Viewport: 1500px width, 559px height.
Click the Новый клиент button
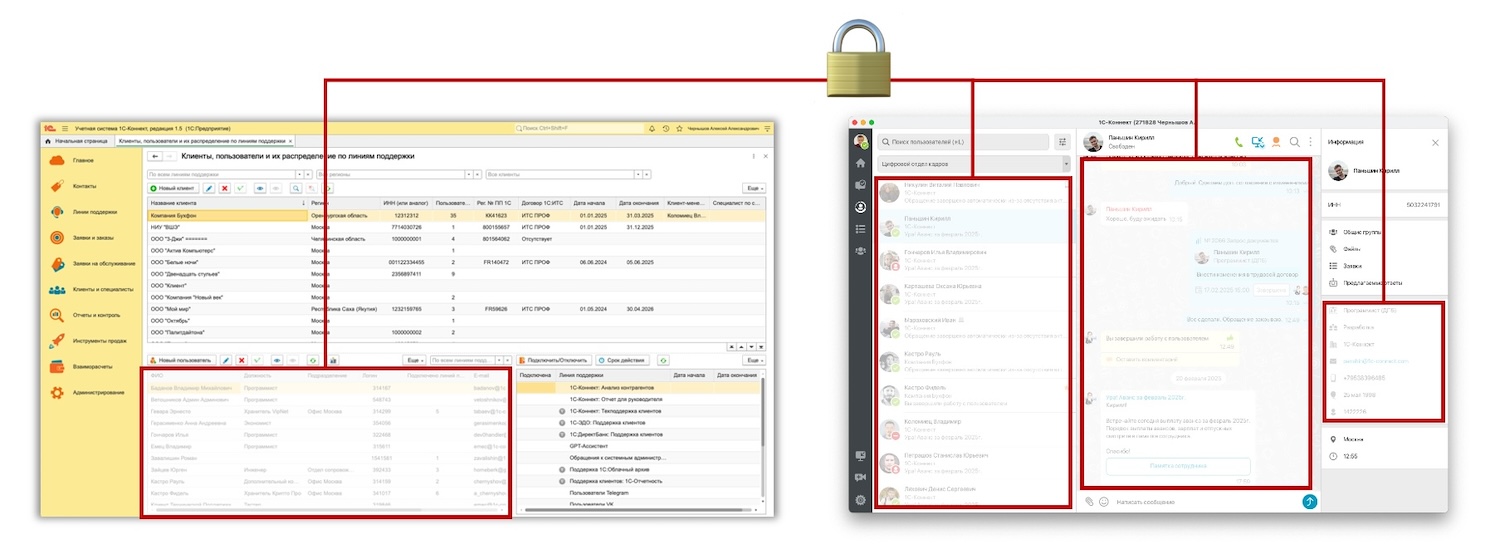[x=171, y=188]
